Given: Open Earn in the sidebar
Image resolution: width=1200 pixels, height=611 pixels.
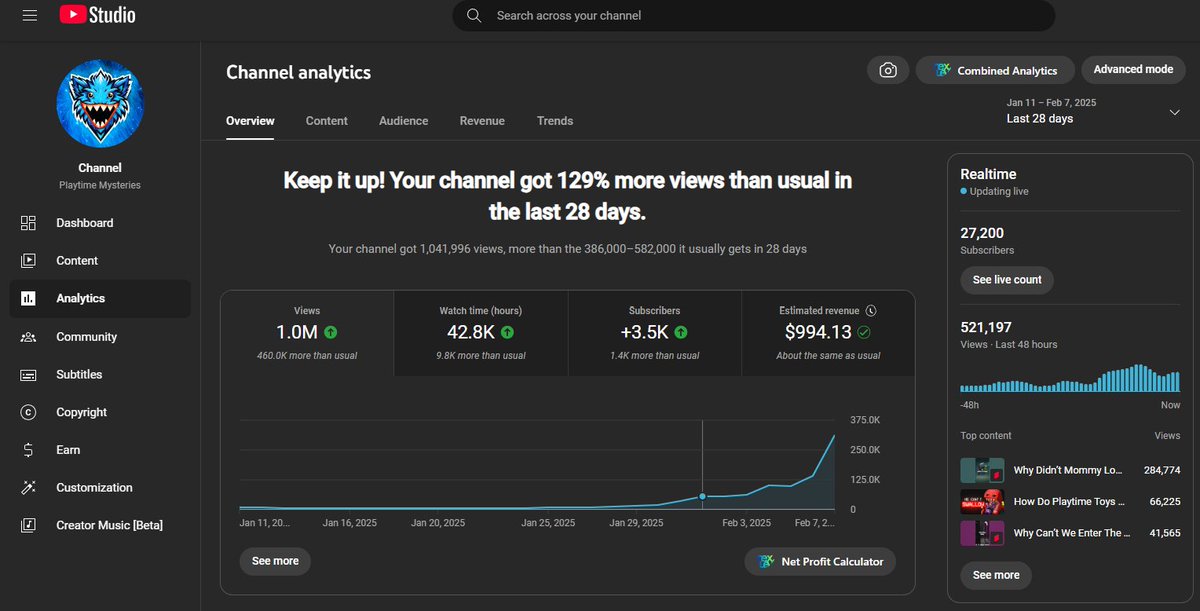Looking at the screenshot, I should coord(100,450).
